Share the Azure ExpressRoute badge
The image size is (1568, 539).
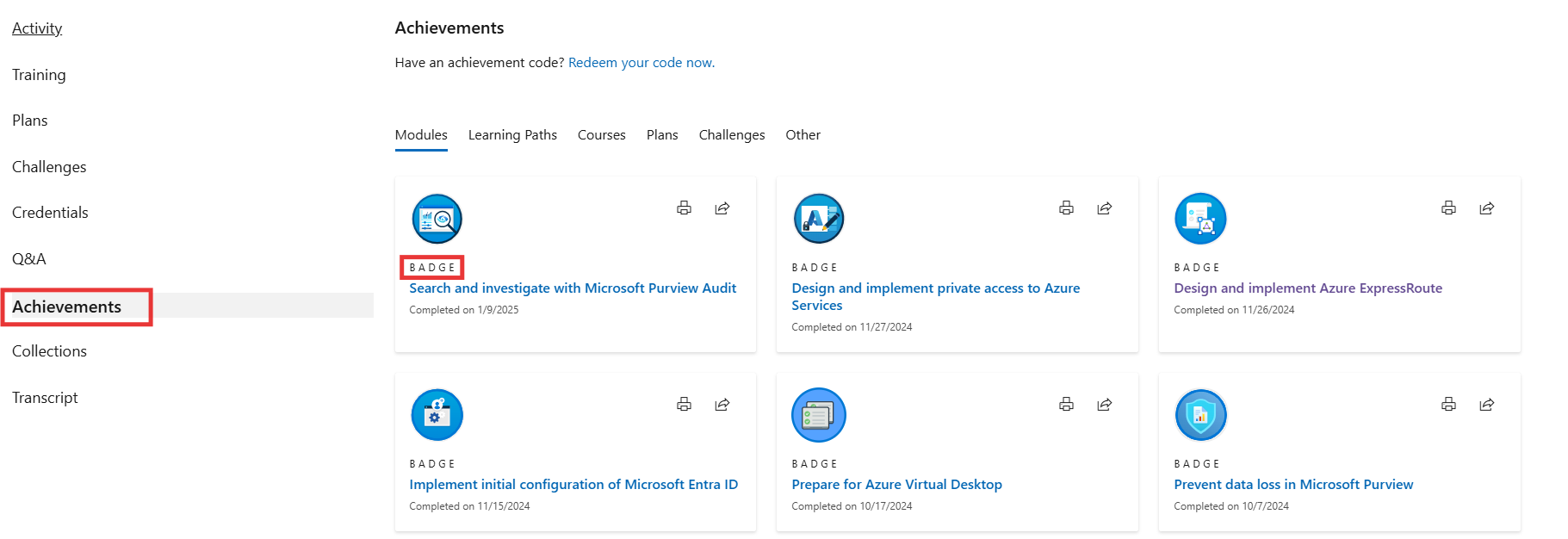(1487, 208)
